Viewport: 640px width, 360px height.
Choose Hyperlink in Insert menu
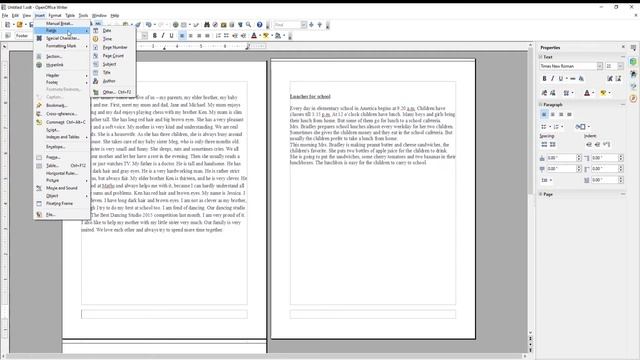[x=55, y=65]
